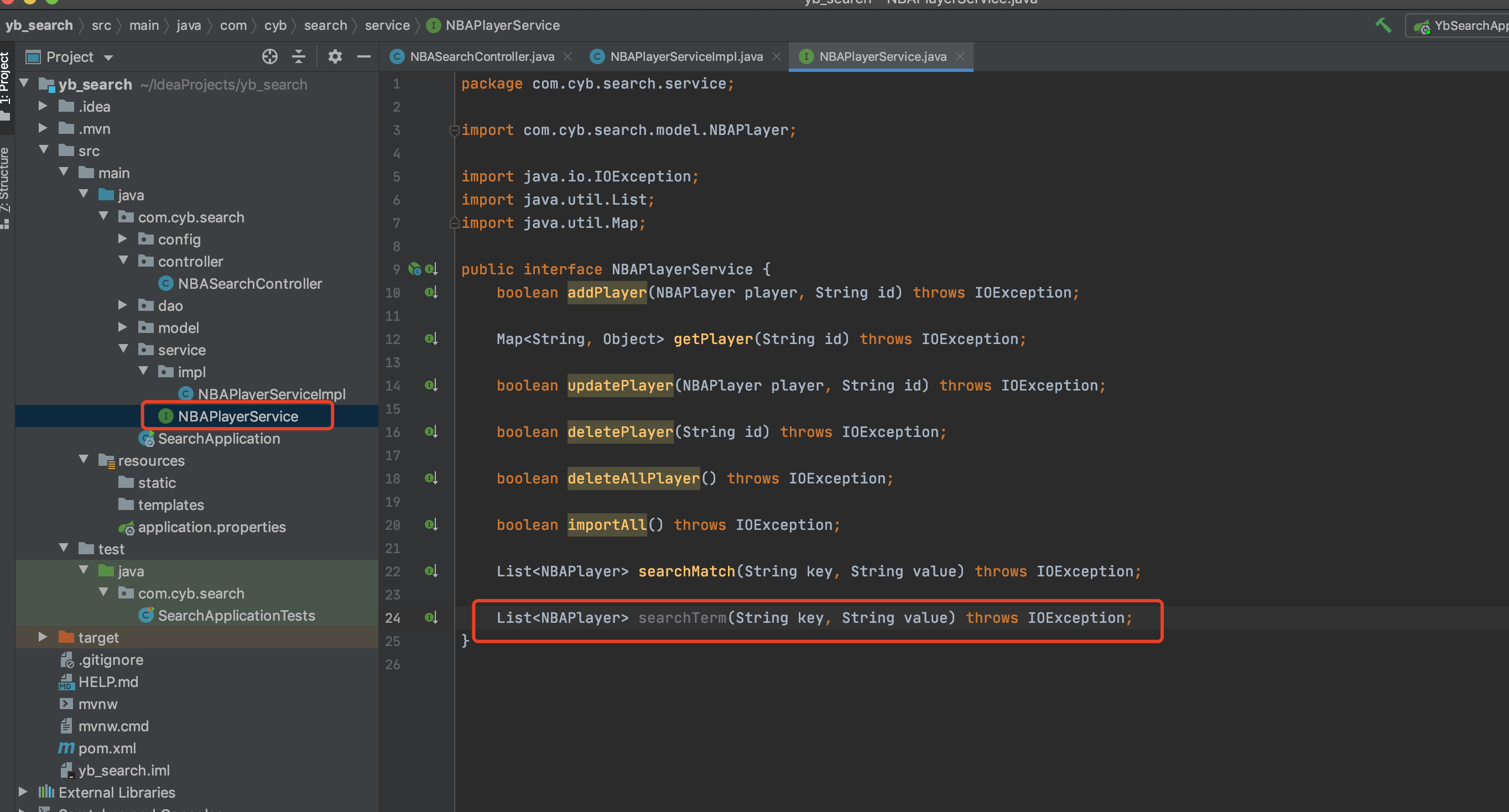Image resolution: width=1509 pixels, height=812 pixels.
Task: Select yb_search.iml file
Action: tap(123, 771)
